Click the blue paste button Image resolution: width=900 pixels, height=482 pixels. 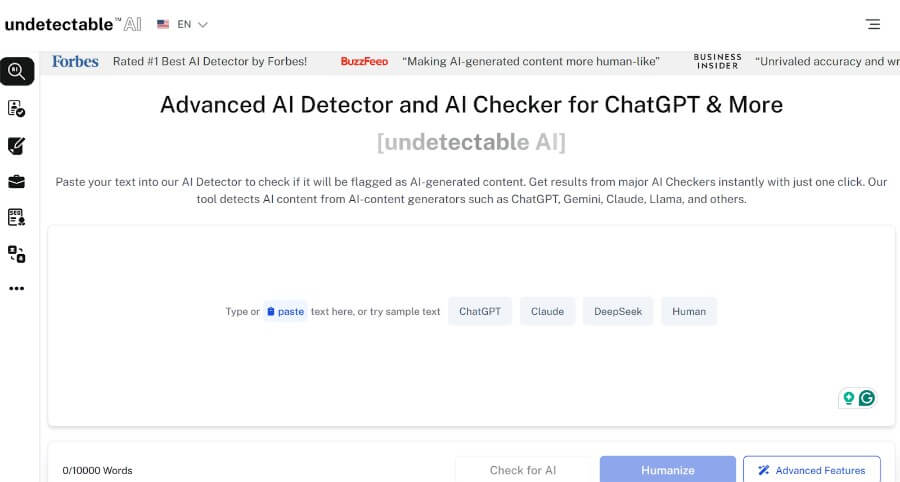tap(285, 312)
